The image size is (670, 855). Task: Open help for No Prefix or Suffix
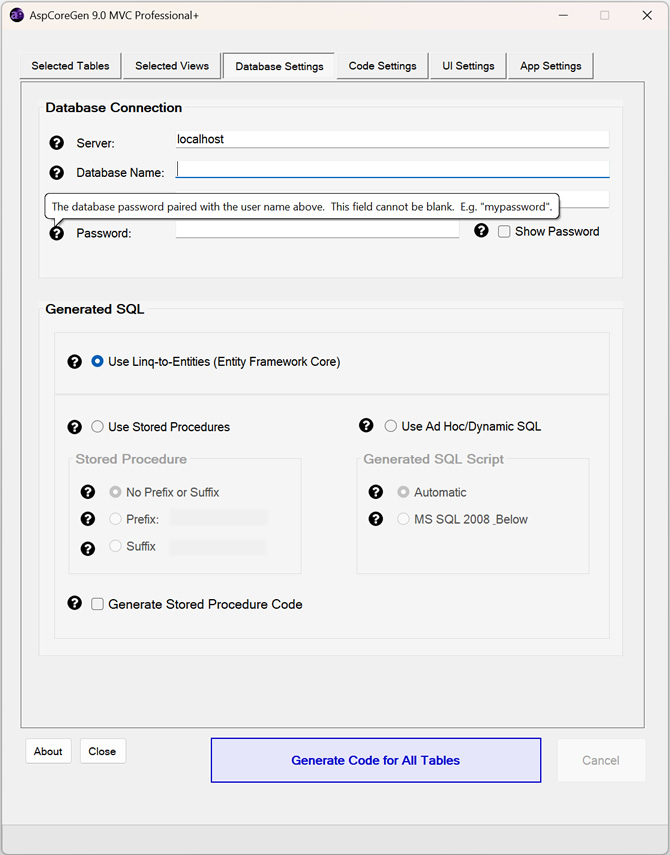tap(88, 492)
